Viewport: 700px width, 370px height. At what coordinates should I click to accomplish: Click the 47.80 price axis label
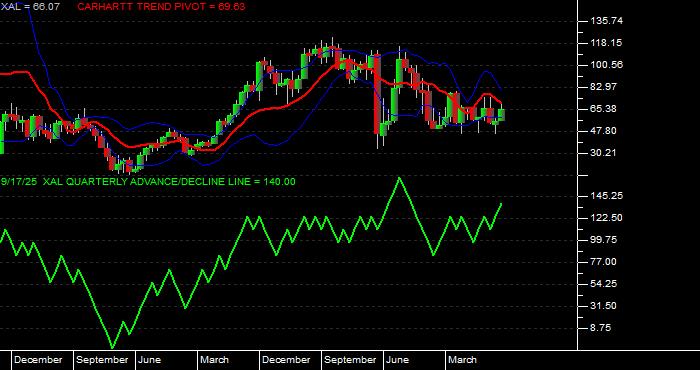[605, 131]
